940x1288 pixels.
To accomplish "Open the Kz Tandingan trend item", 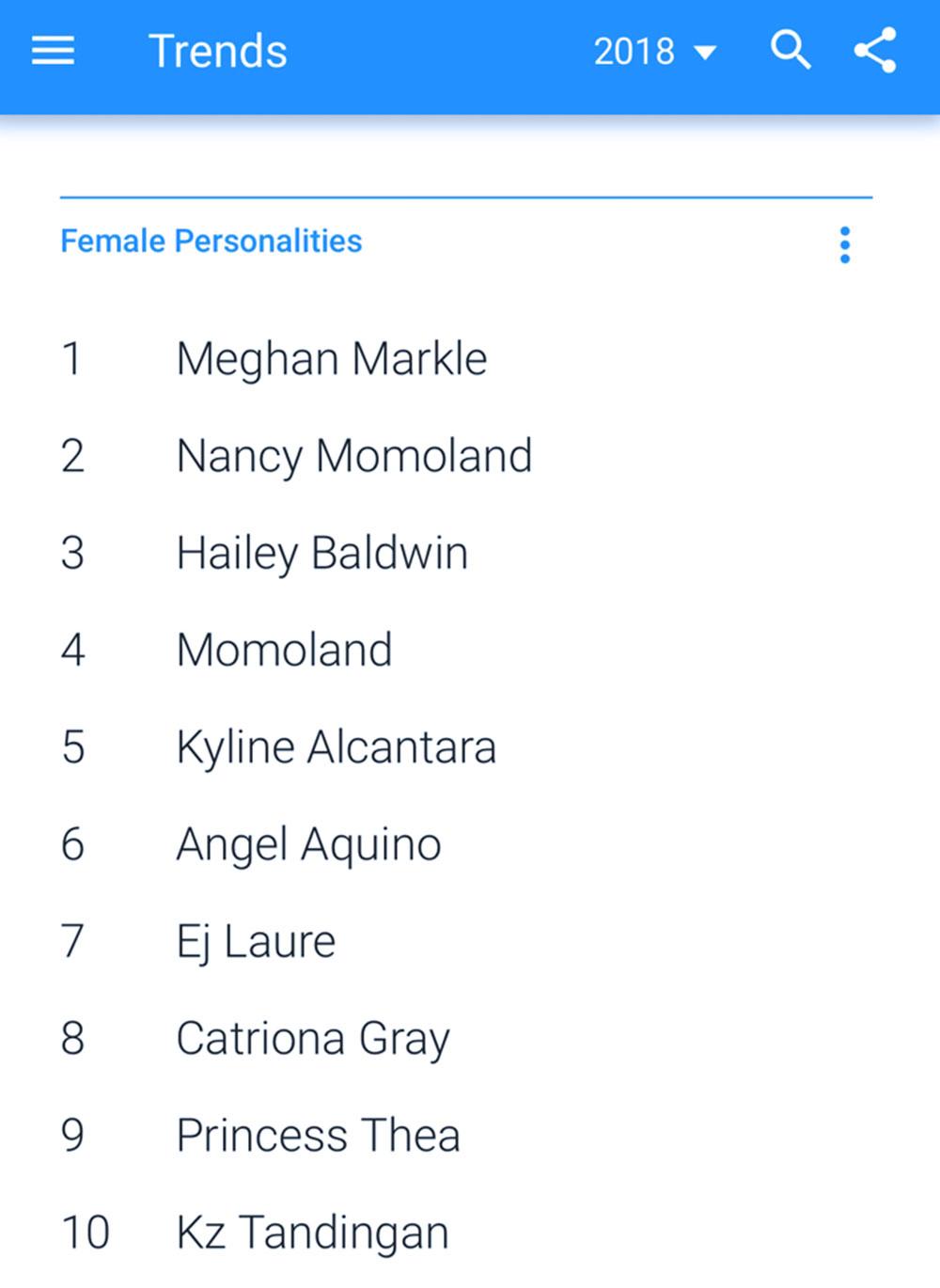I will click(x=312, y=1233).
